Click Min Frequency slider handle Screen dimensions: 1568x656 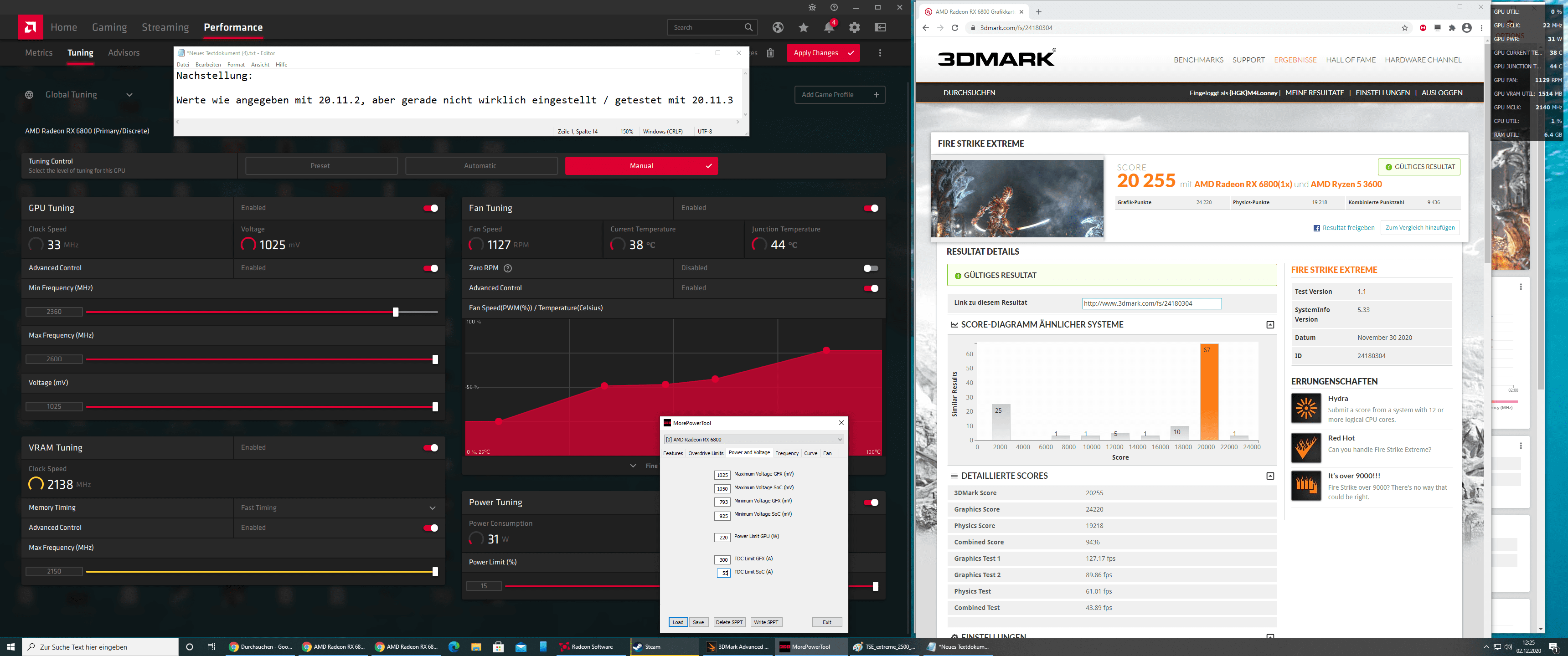pyautogui.click(x=396, y=312)
